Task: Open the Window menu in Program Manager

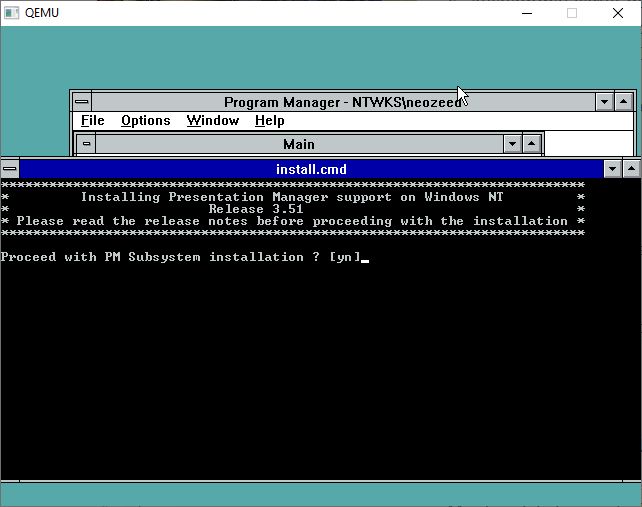Action: pyautogui.click(x=212, y=121)
